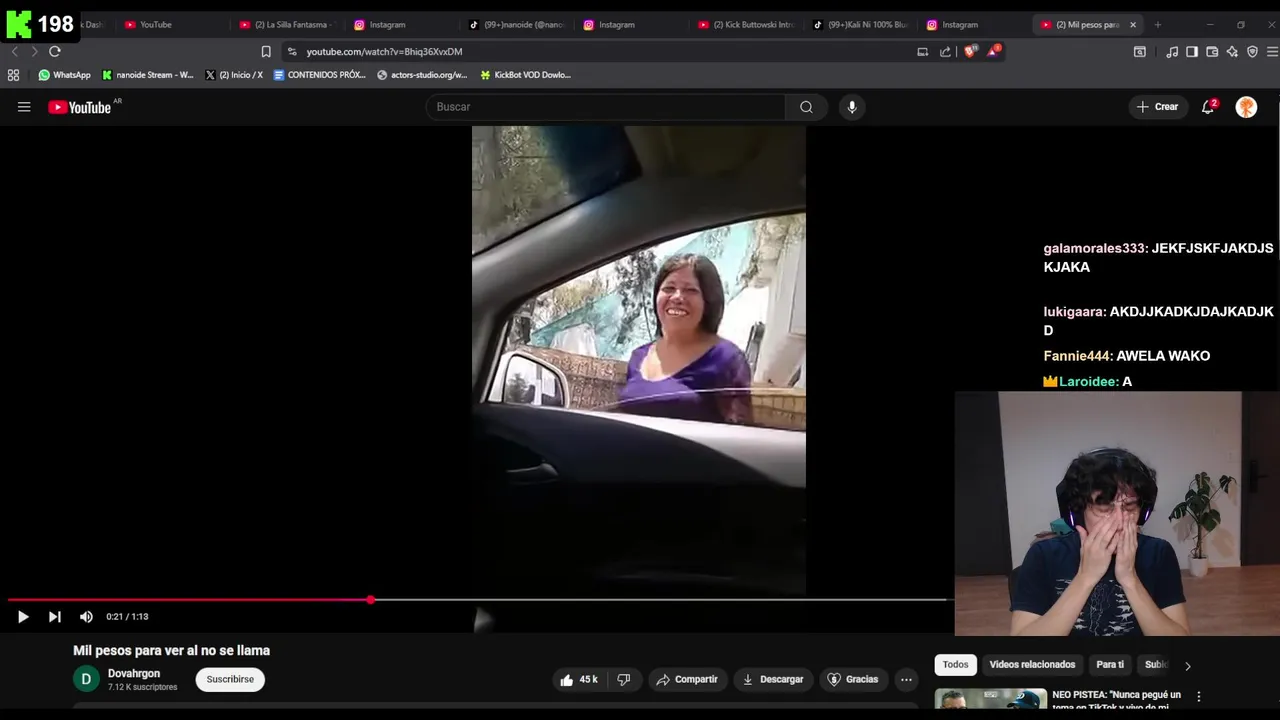Switch to the YouTube browser tab

155,24
